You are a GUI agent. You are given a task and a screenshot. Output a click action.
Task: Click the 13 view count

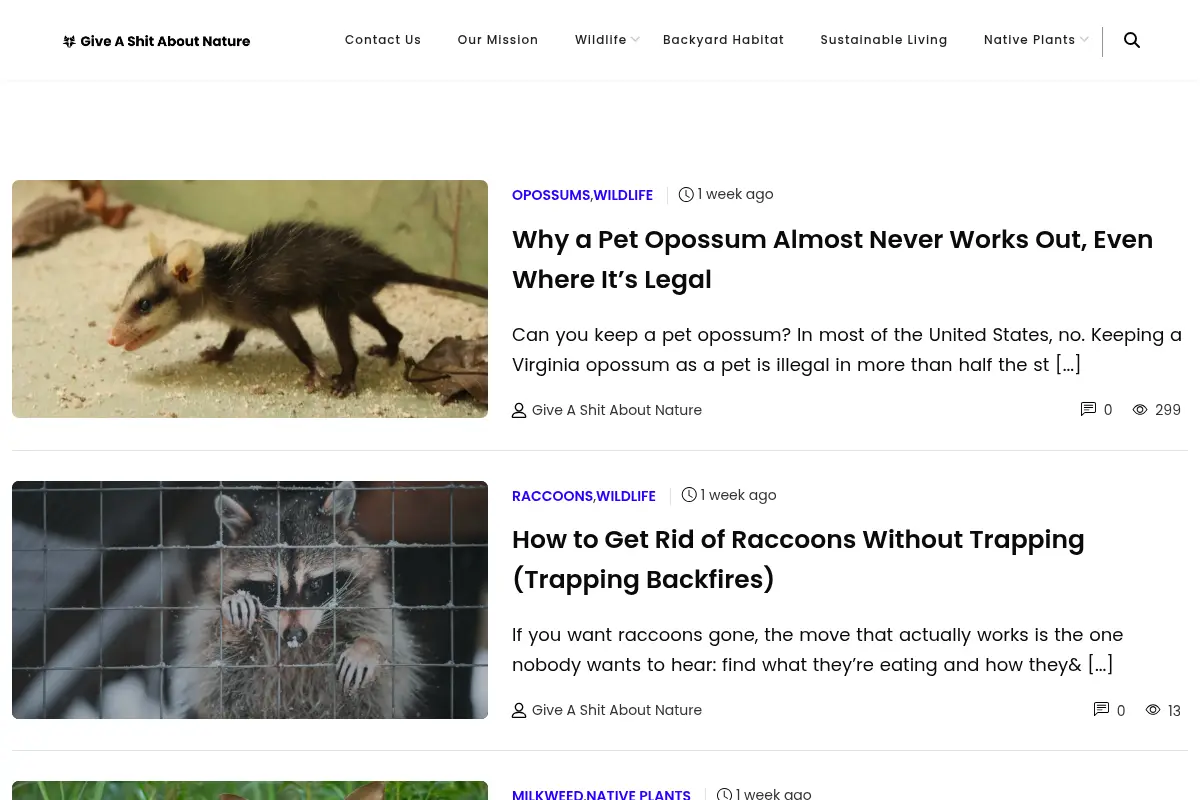[1174, 710]
